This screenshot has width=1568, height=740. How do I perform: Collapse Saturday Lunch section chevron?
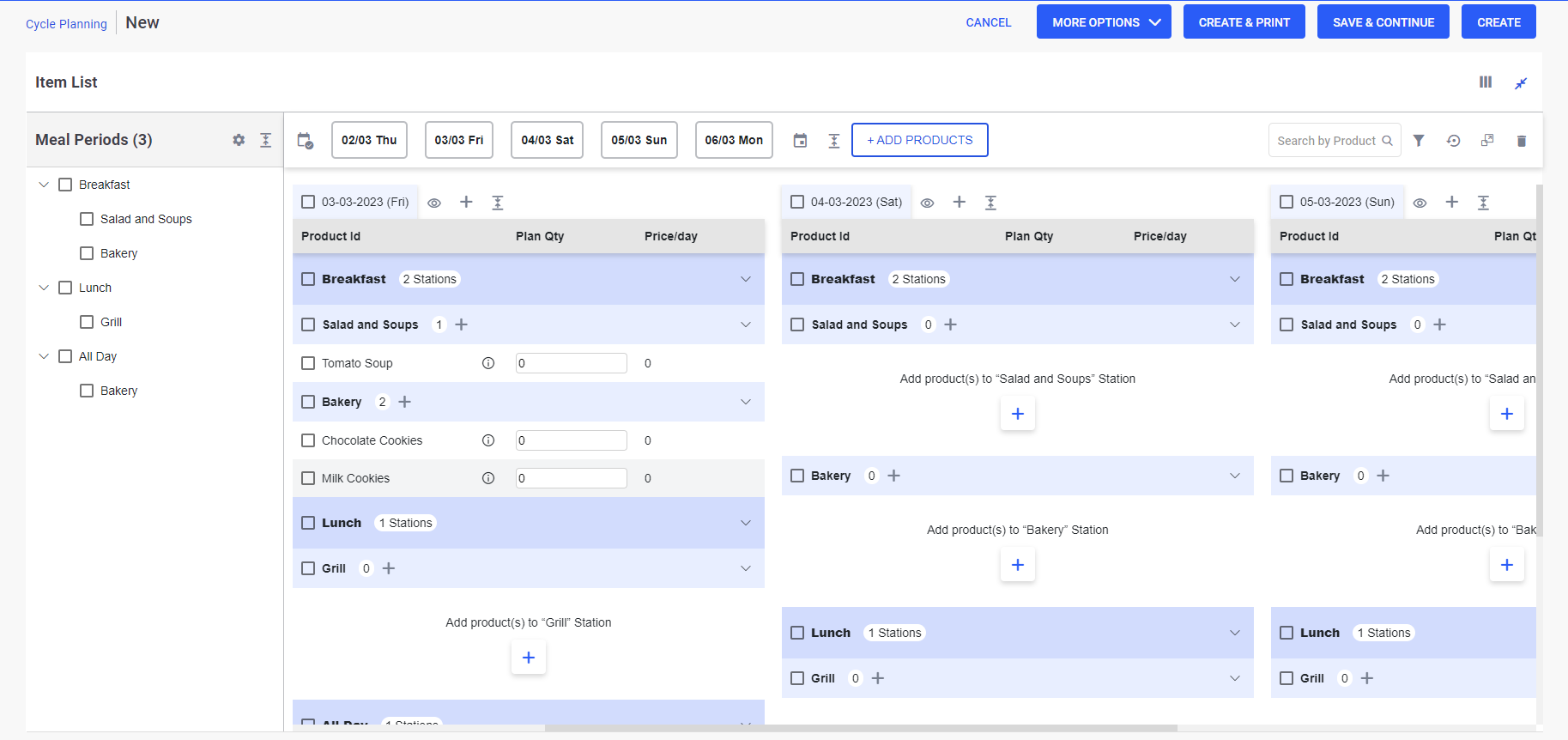pyautogui.click(x=1235, y=633)
